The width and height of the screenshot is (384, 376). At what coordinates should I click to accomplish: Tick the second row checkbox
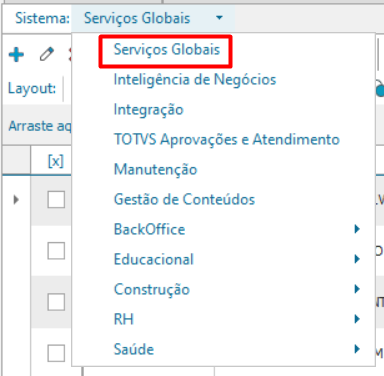pos(56,251)
